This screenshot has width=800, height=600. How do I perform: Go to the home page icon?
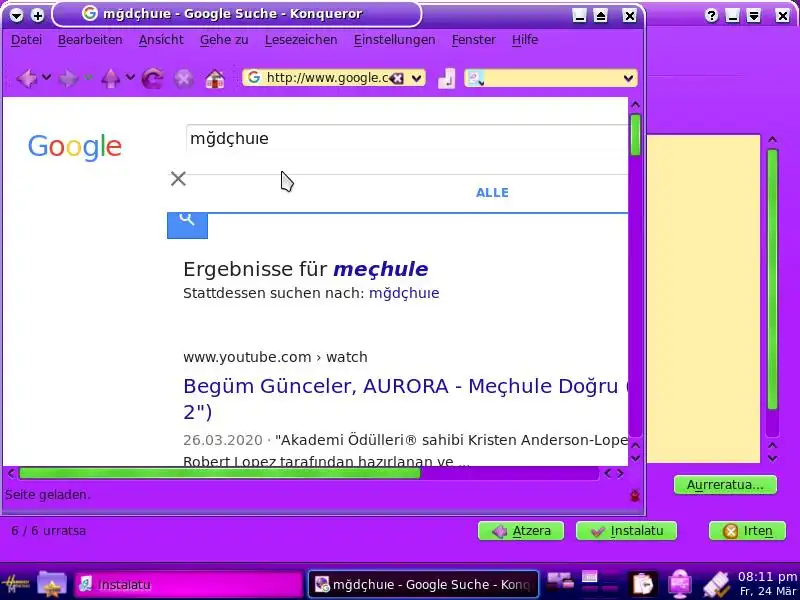(x=215, y=79)
